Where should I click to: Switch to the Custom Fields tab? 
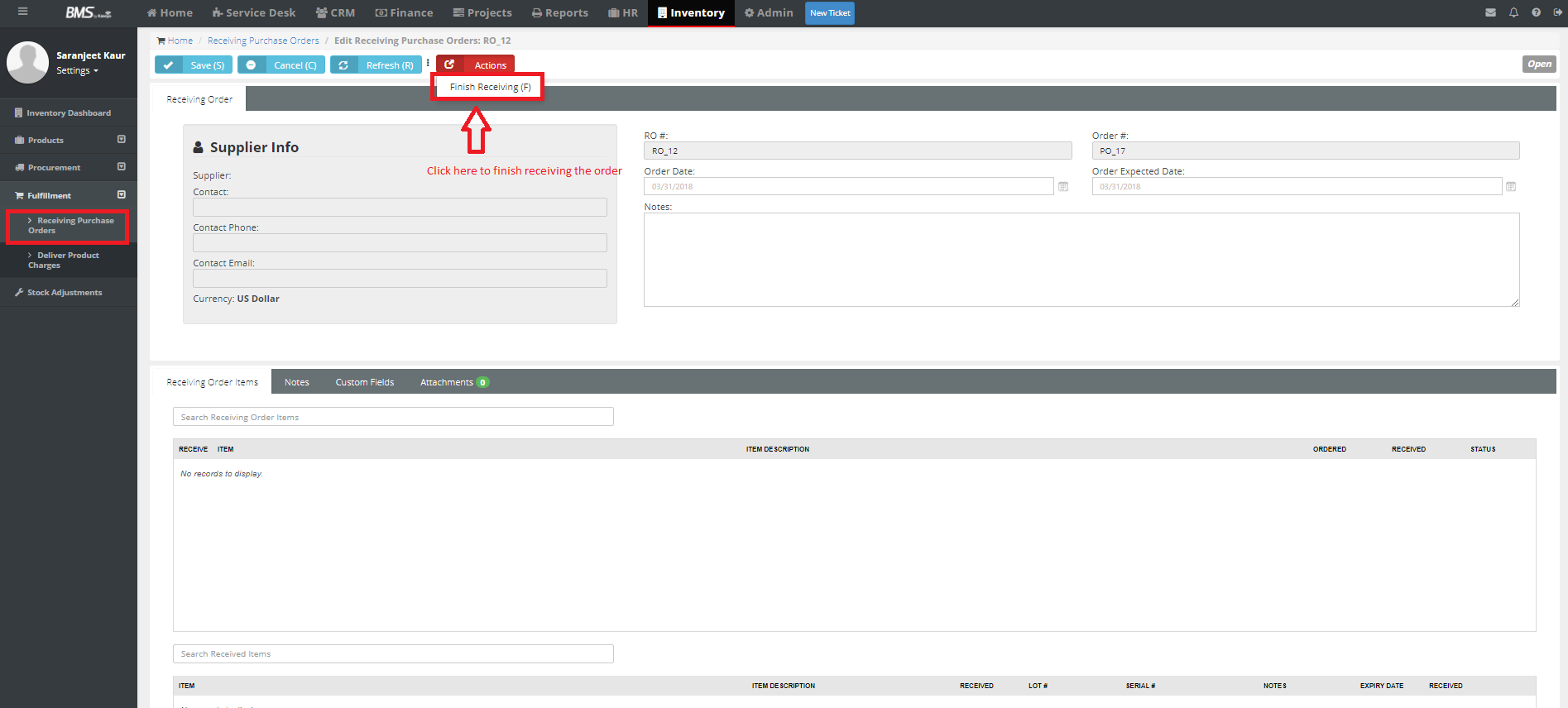364,382
